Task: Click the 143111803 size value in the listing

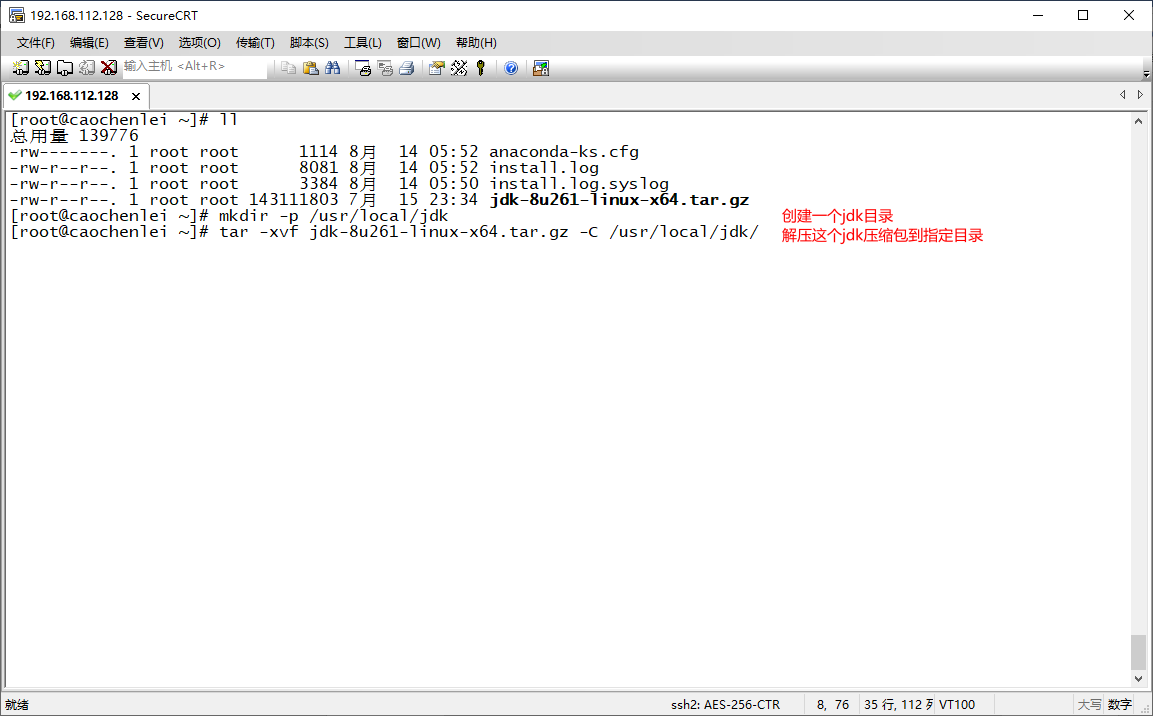Action: click(x=293, y=200)
